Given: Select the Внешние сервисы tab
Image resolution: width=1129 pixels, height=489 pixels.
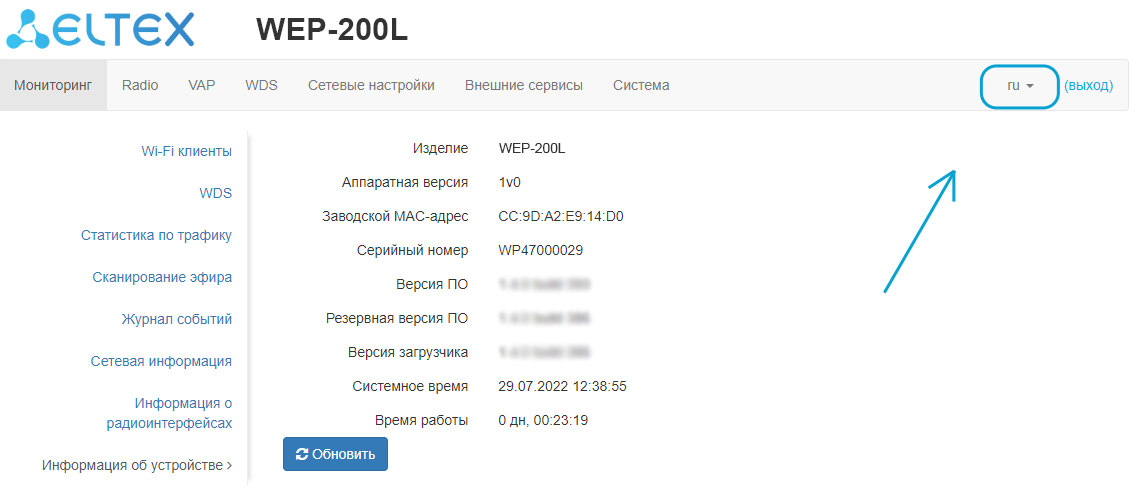Looking at the screenshot, I should click(x=524, y=85).
